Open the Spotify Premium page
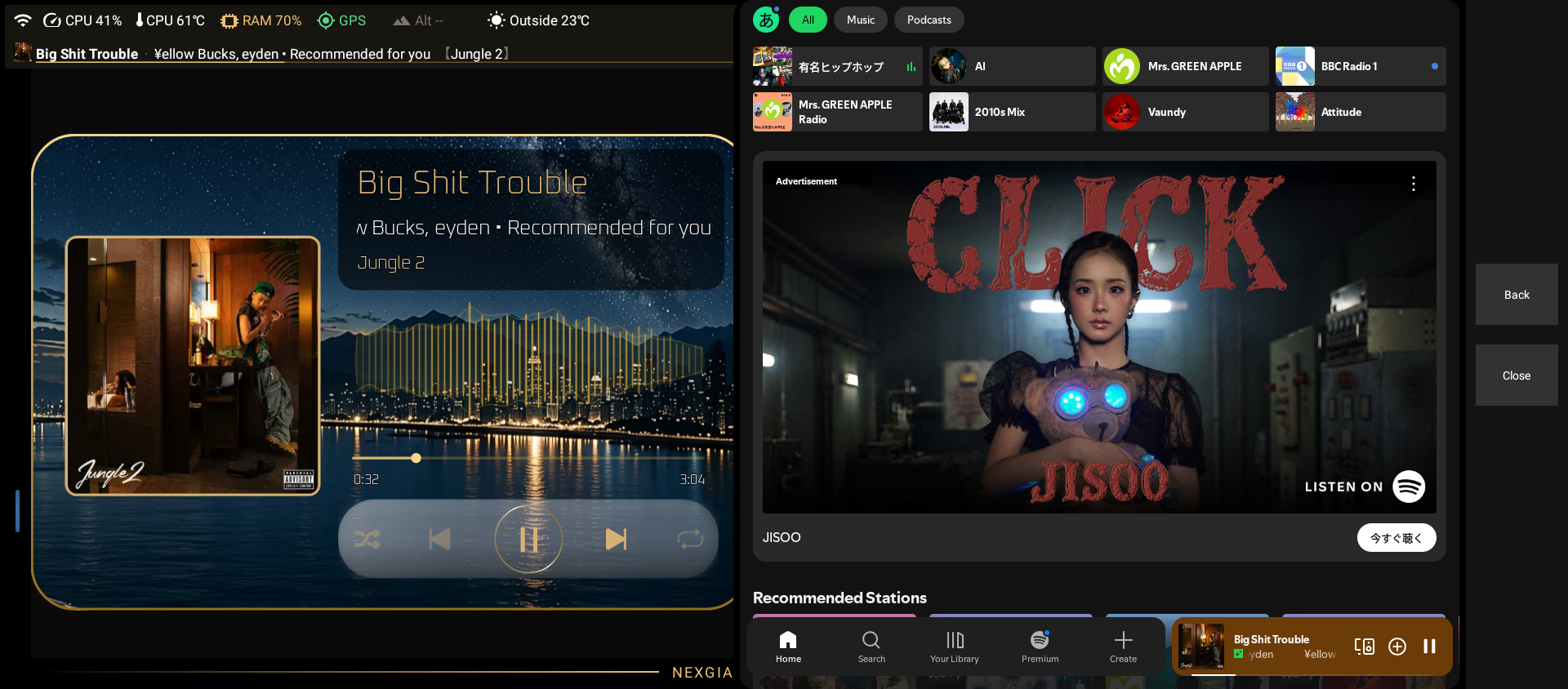1568x689 pixels. pyautogui.click(x=1040, y=647)
